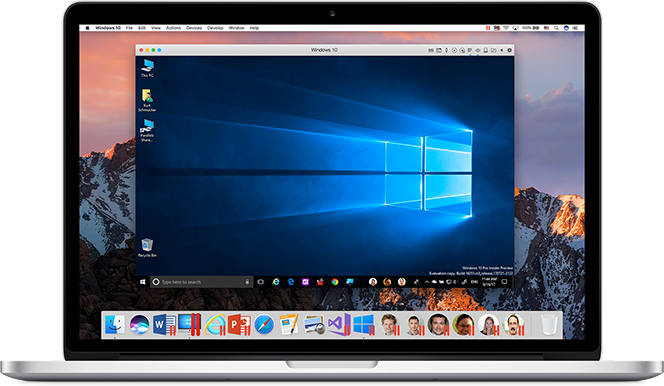This screenshot has width=664, height=386.
Task: Open the bold Windows 10 app menu
Action: 108,28
